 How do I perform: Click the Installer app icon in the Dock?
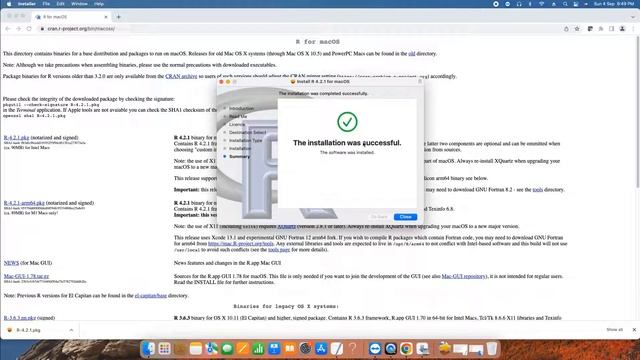[x=422, y=349]
